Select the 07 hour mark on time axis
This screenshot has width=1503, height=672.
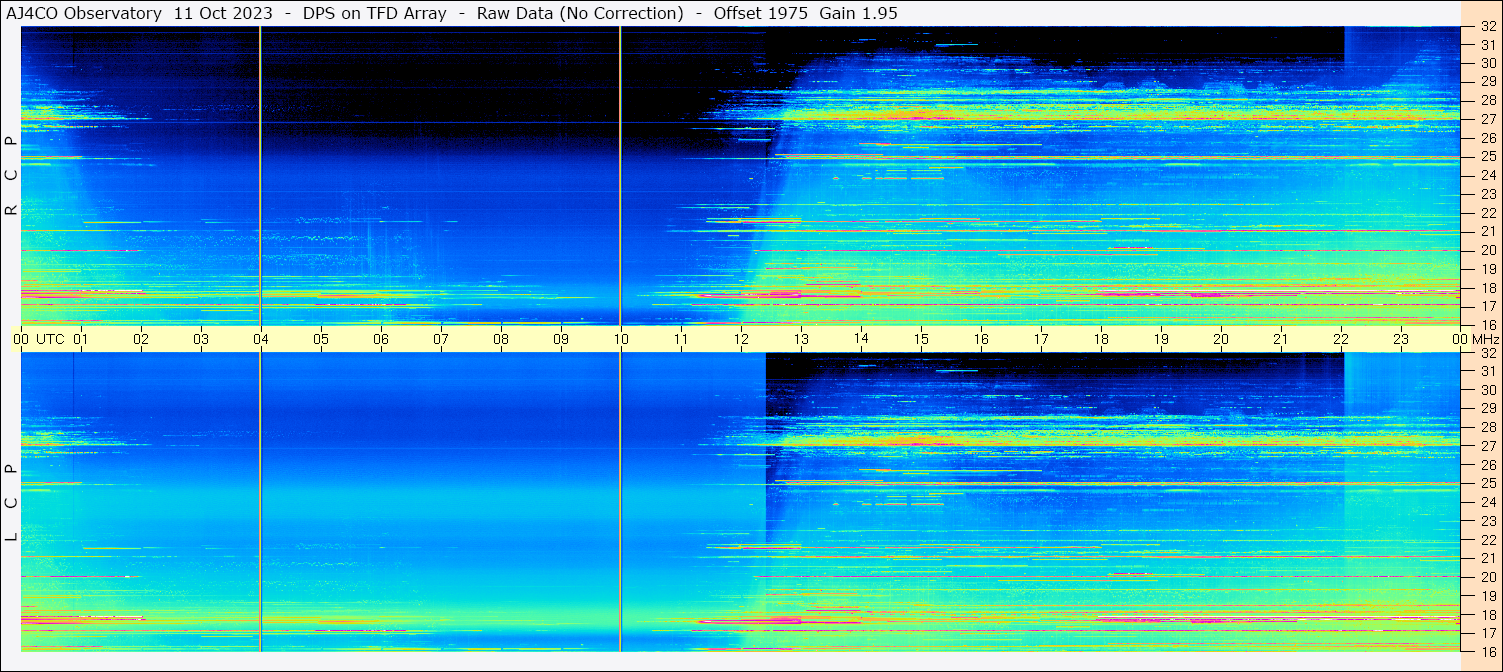point(441,339)
